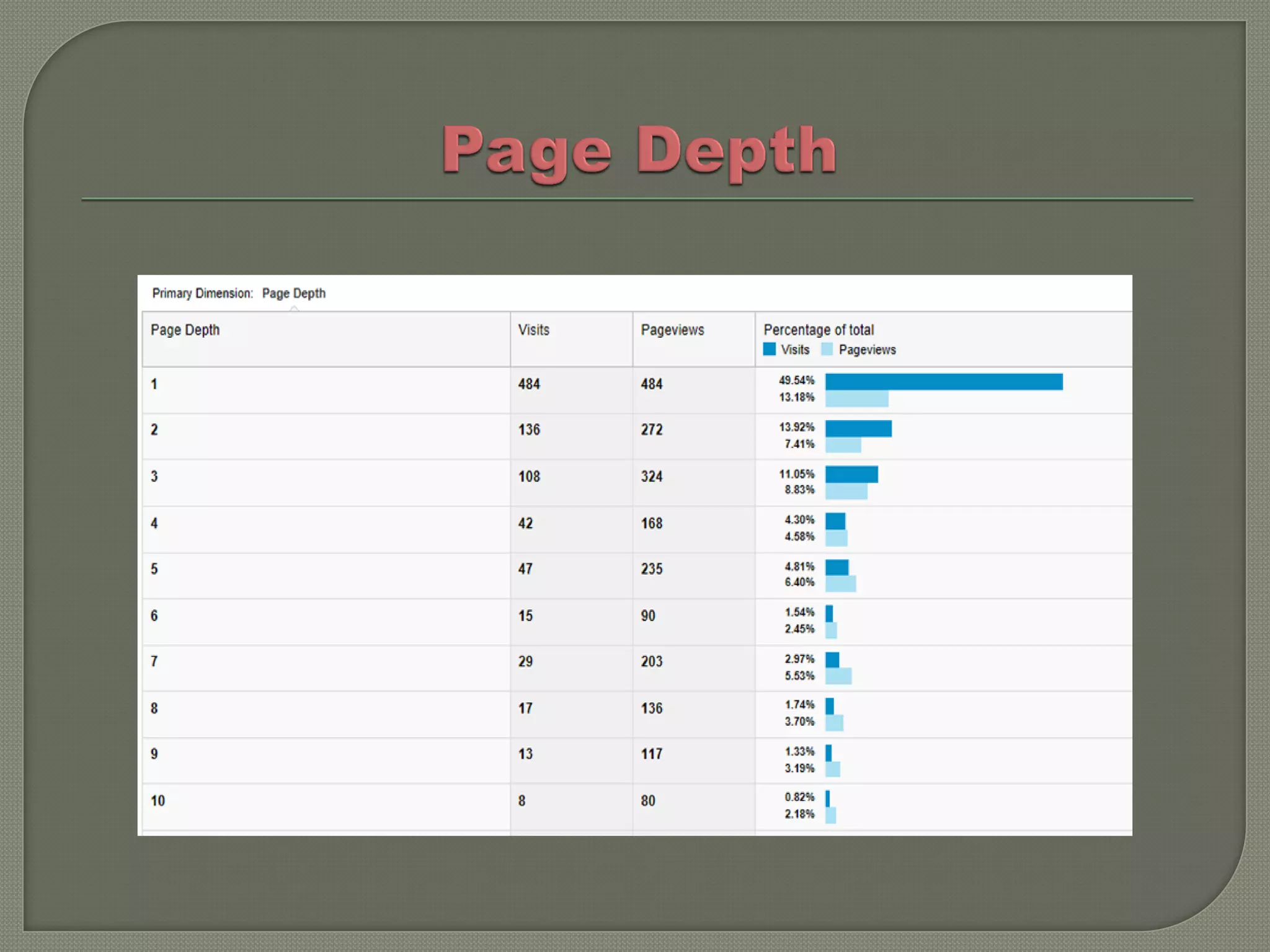Click the 49.54% visits bar for depth 1
Screen dimensions: 1270x952
pos(943,382)
